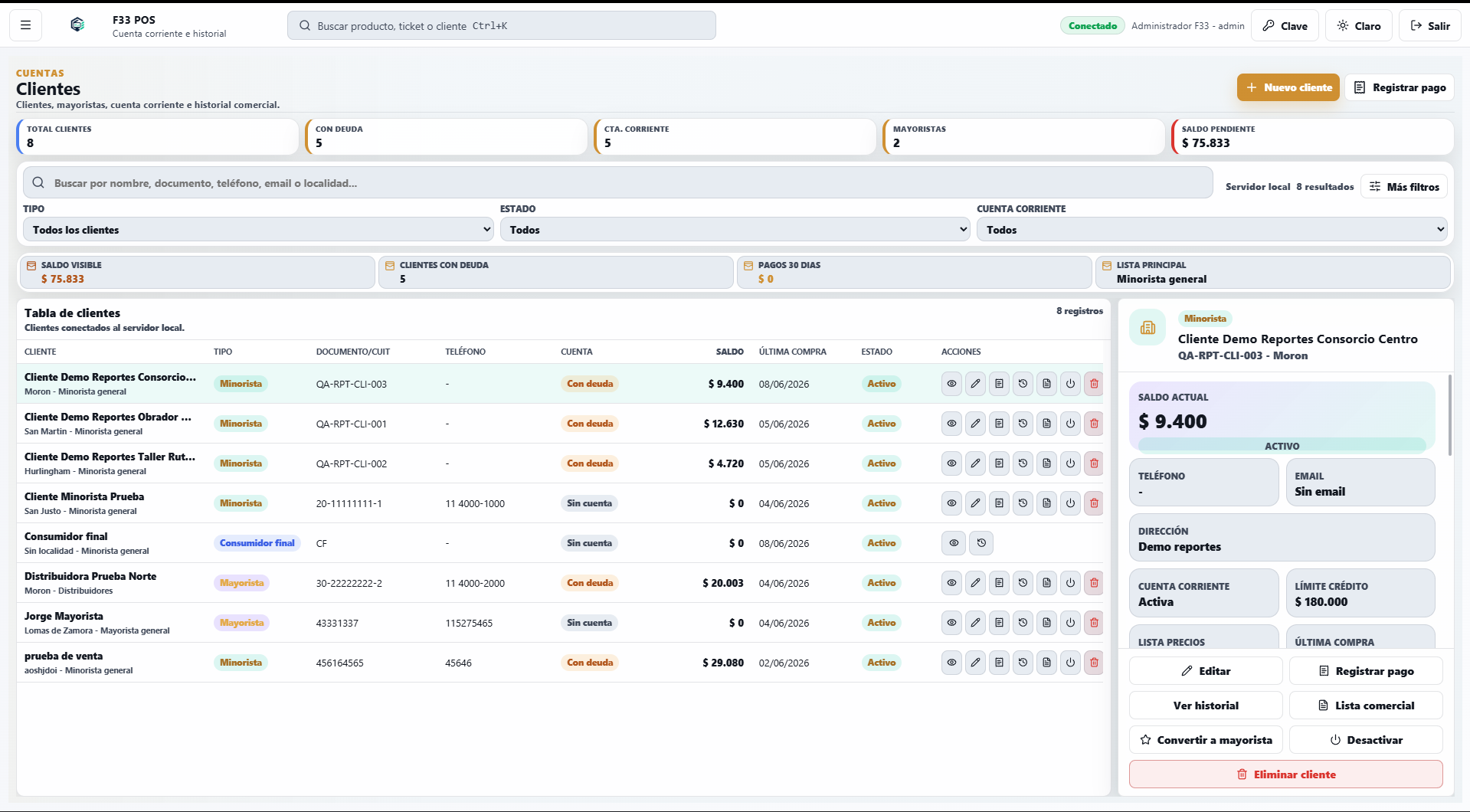This screenshot has width=1470, height=812.
Task: Toggle the Claro theme button
Action: pos(1358,25)
